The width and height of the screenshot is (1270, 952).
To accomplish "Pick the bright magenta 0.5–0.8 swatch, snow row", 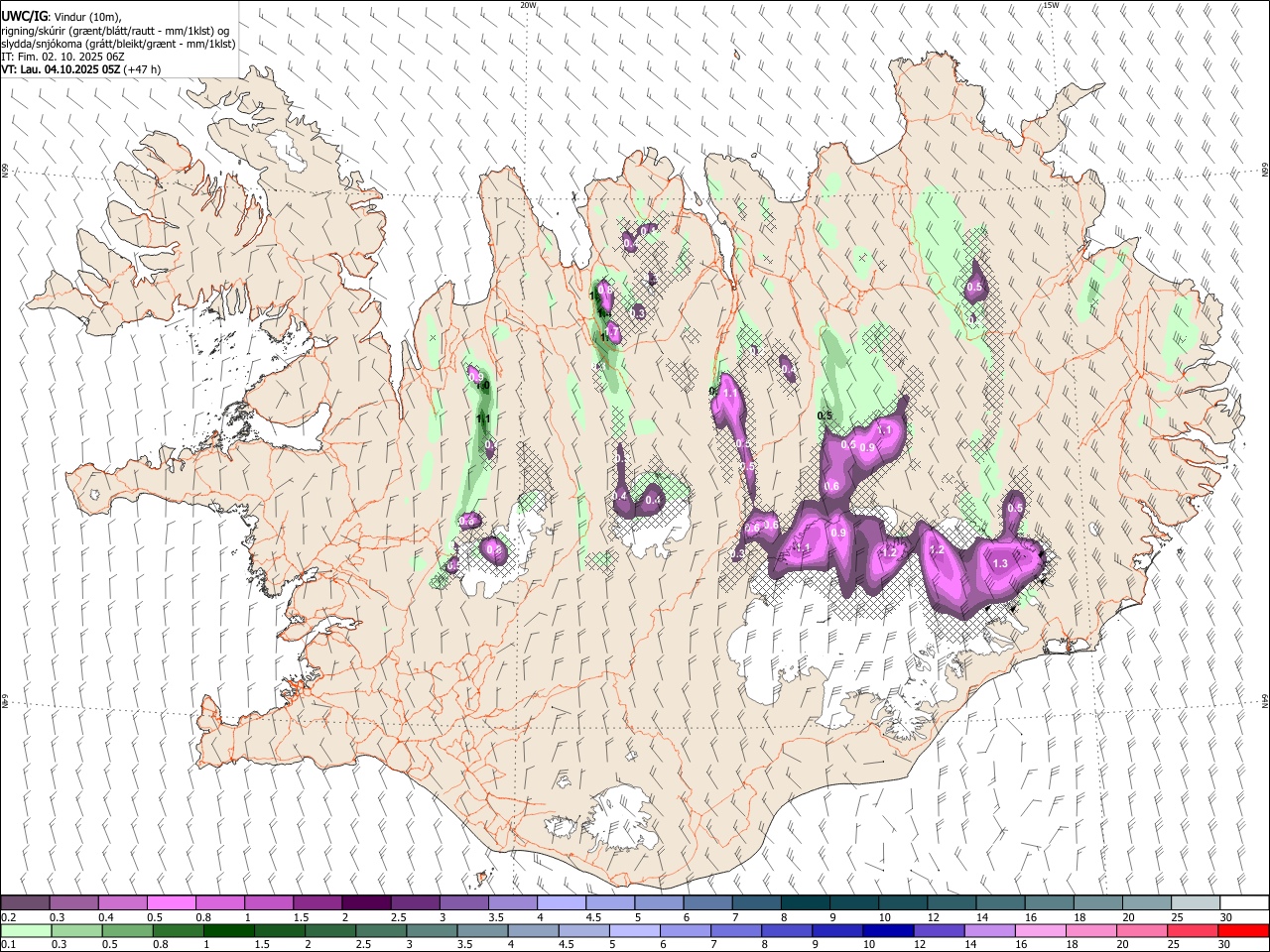I will tap(171, 902).
